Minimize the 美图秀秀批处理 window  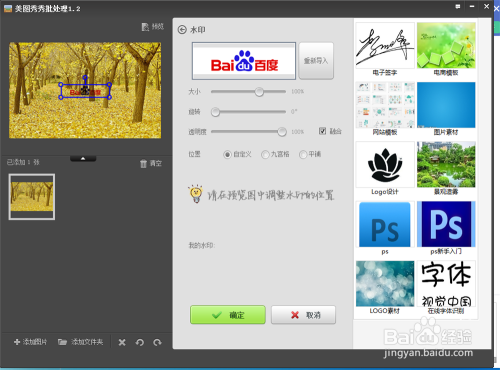(472, 6)
